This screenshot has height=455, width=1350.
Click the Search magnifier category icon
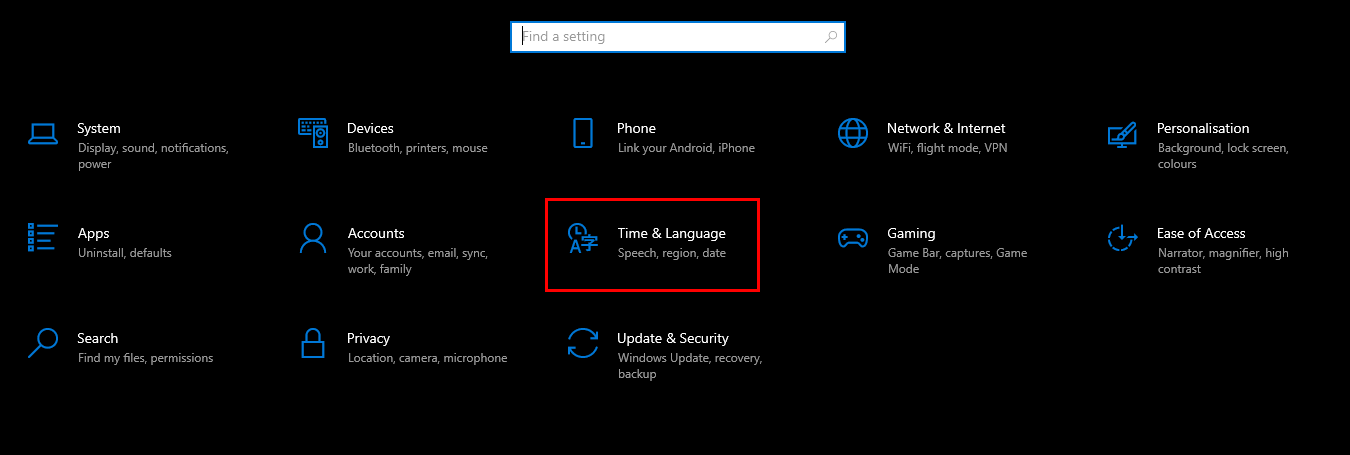(43, 343)
